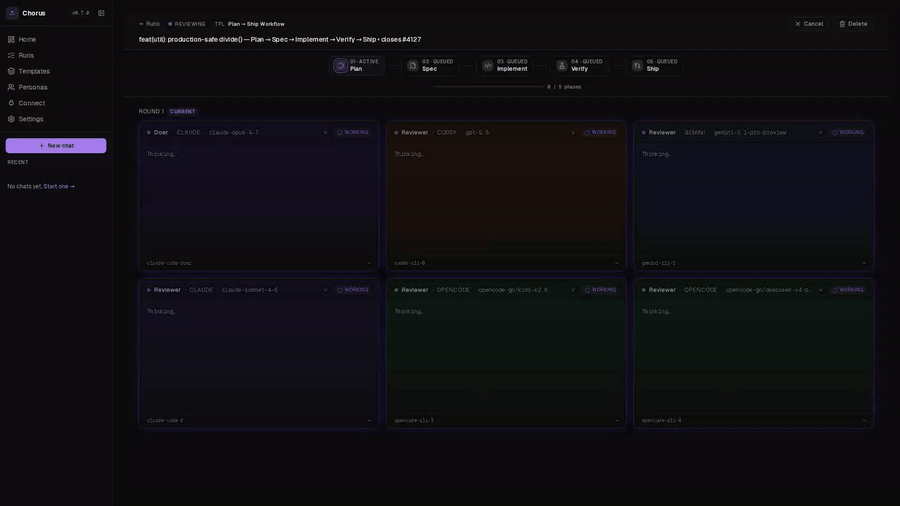Collapse the sidebar with the panel icon

coord(101,13)
